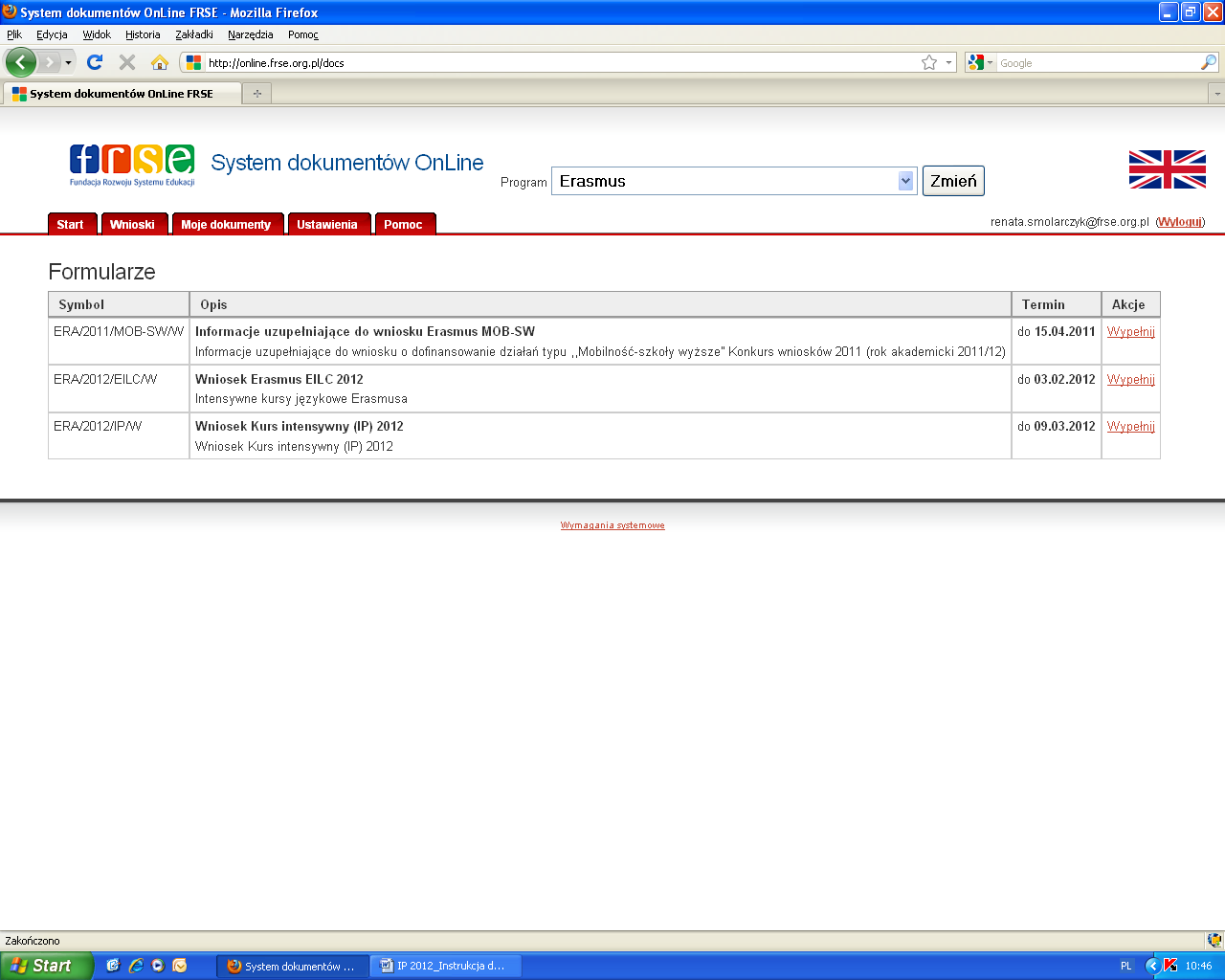The height and width of the screenshot is (980, 1225).
Task: Launch Internet Explorer from quick launch
Action: (135, 966)
